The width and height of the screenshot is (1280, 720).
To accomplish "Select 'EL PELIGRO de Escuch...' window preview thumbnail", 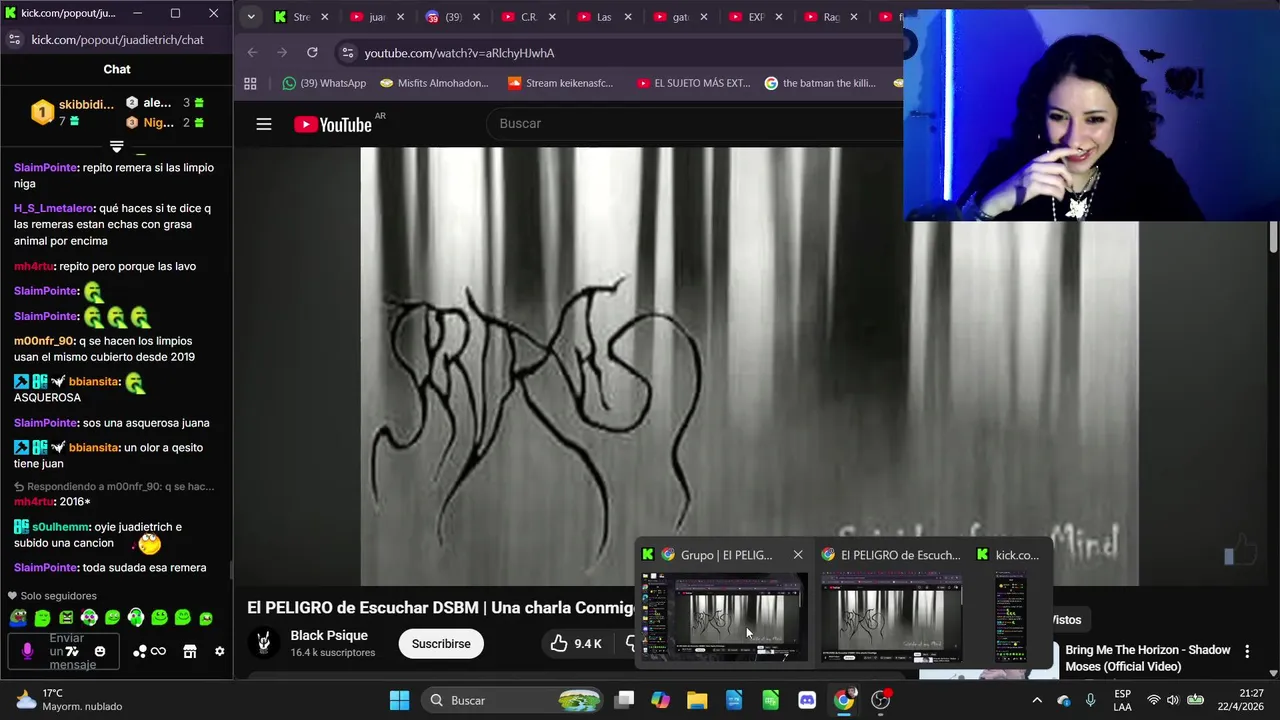I will point(891,617).
